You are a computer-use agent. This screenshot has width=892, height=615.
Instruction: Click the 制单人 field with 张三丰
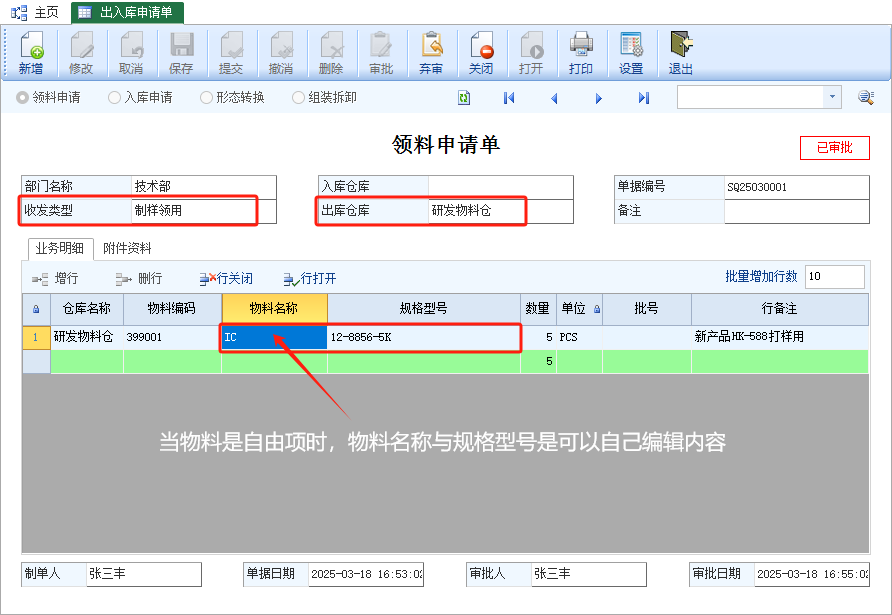pyautogui.click(x=144, y=574)
